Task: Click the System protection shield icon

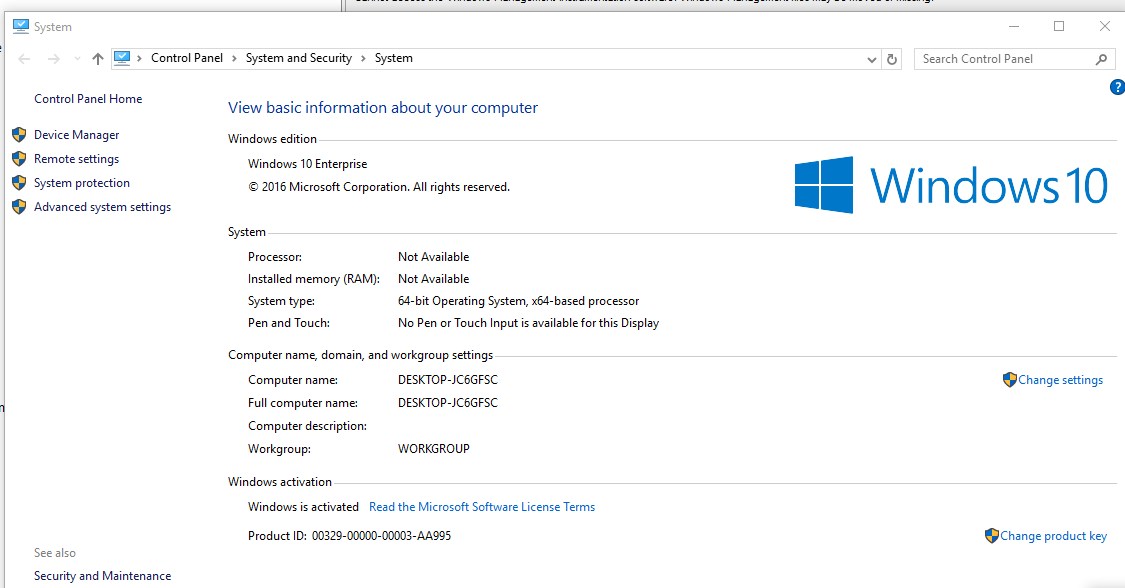Action: coord(18,183)
